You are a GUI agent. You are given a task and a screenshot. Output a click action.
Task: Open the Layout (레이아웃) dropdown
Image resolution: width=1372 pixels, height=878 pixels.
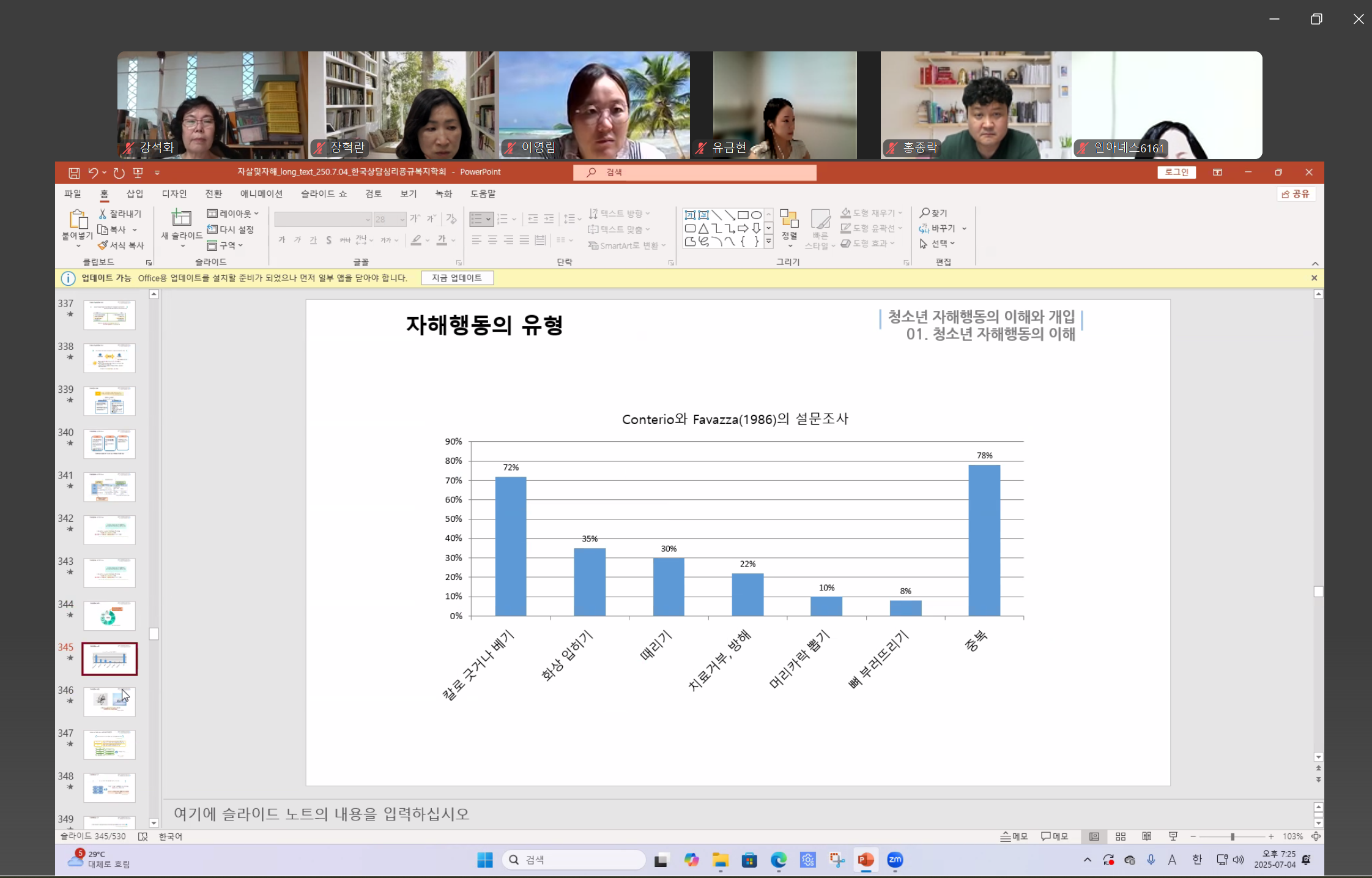[233, 214]
